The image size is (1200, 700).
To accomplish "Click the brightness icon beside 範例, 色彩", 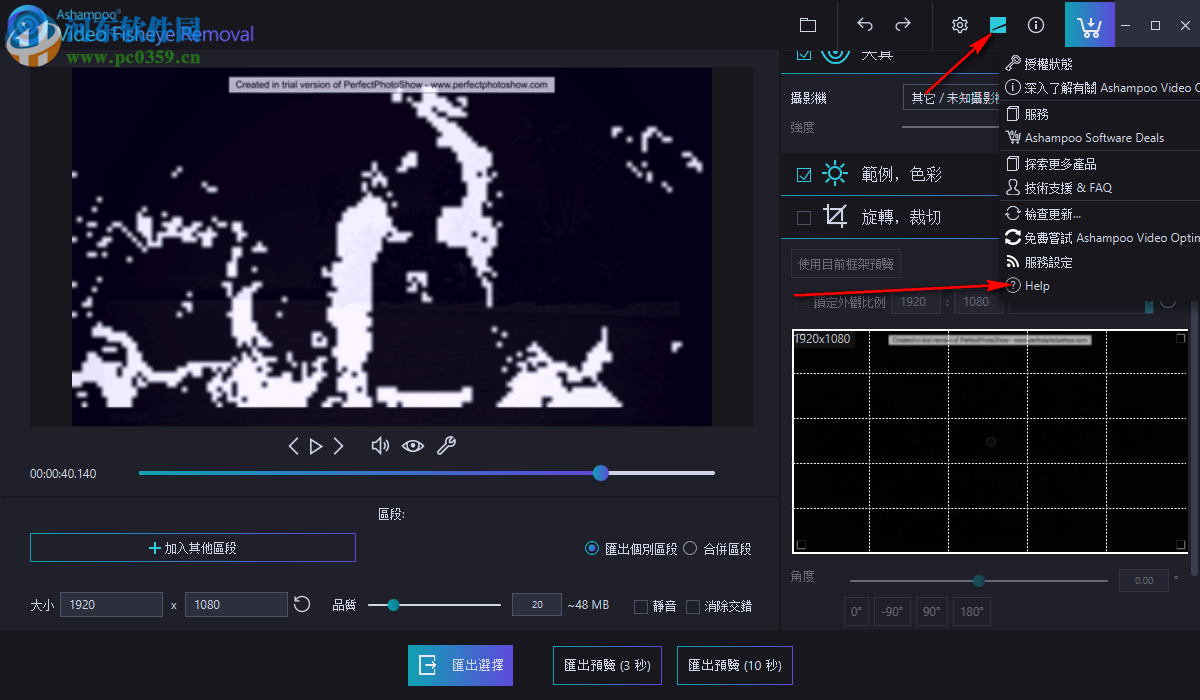I will coord(834,173).
